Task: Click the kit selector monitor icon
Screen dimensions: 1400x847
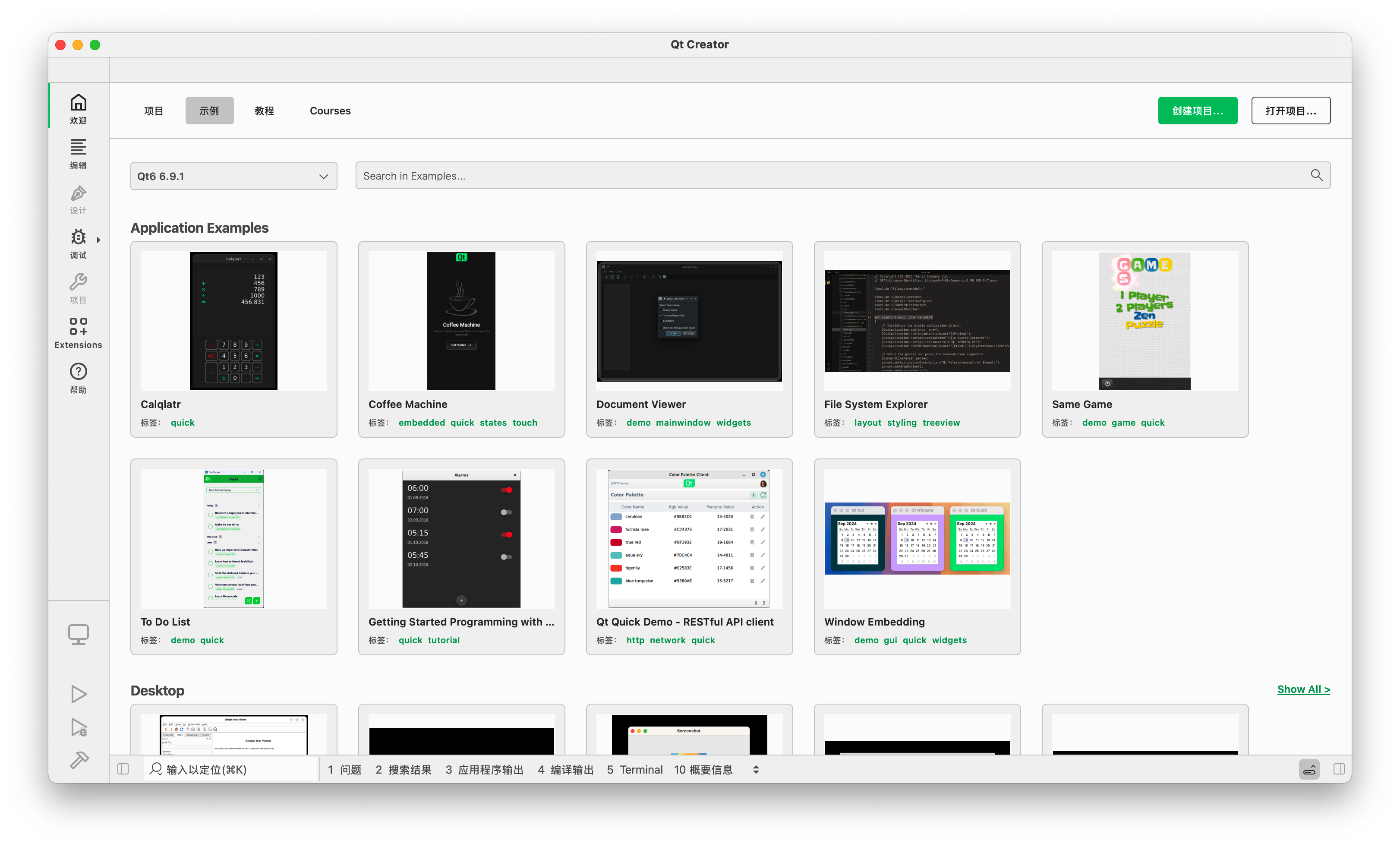Action: click(x=79, y=635)
